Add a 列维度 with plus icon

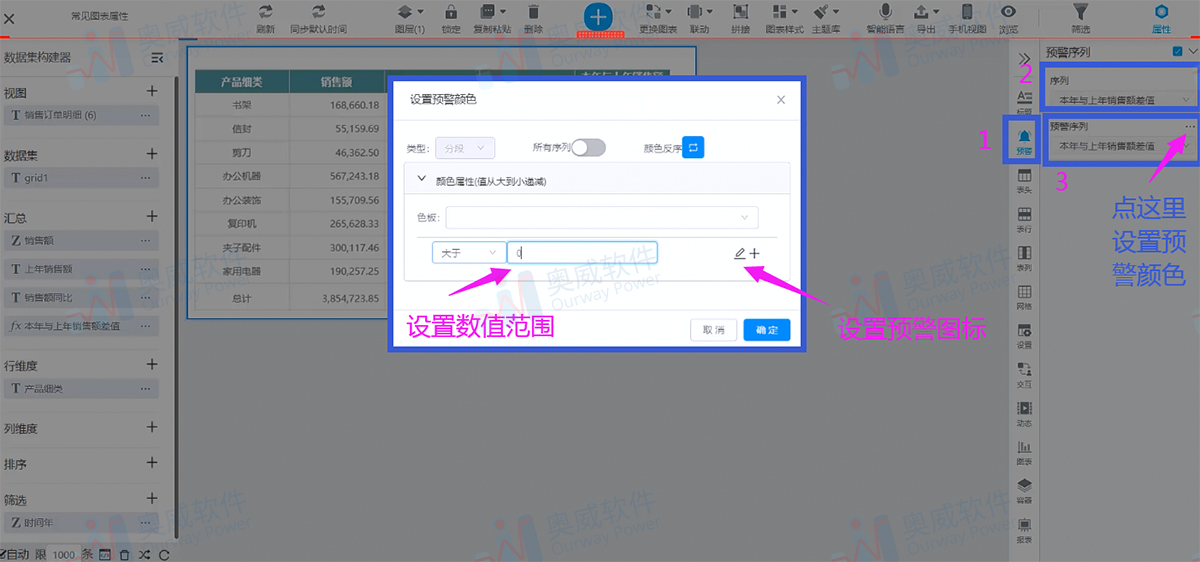(152, 427)
